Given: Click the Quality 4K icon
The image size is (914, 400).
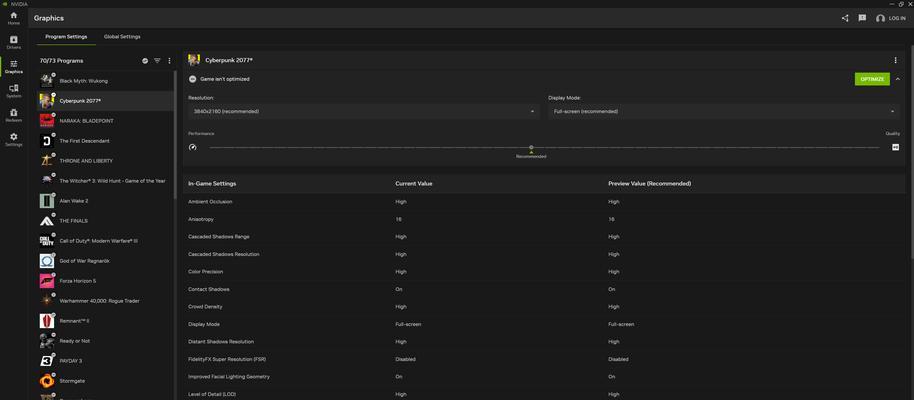Looking at the screenshot, I should coord(895,147).
